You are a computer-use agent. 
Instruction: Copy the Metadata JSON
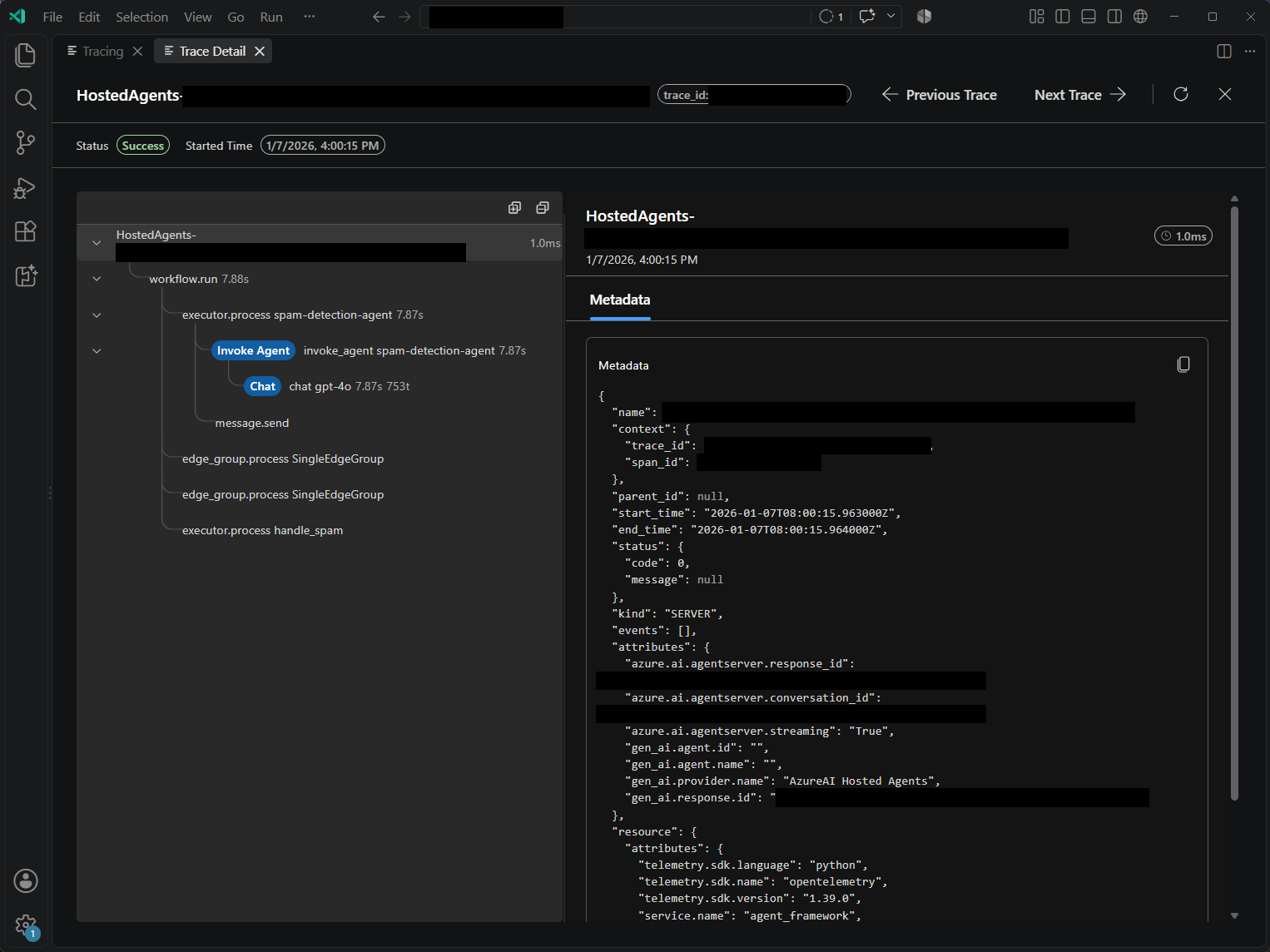click(1183, 364)
